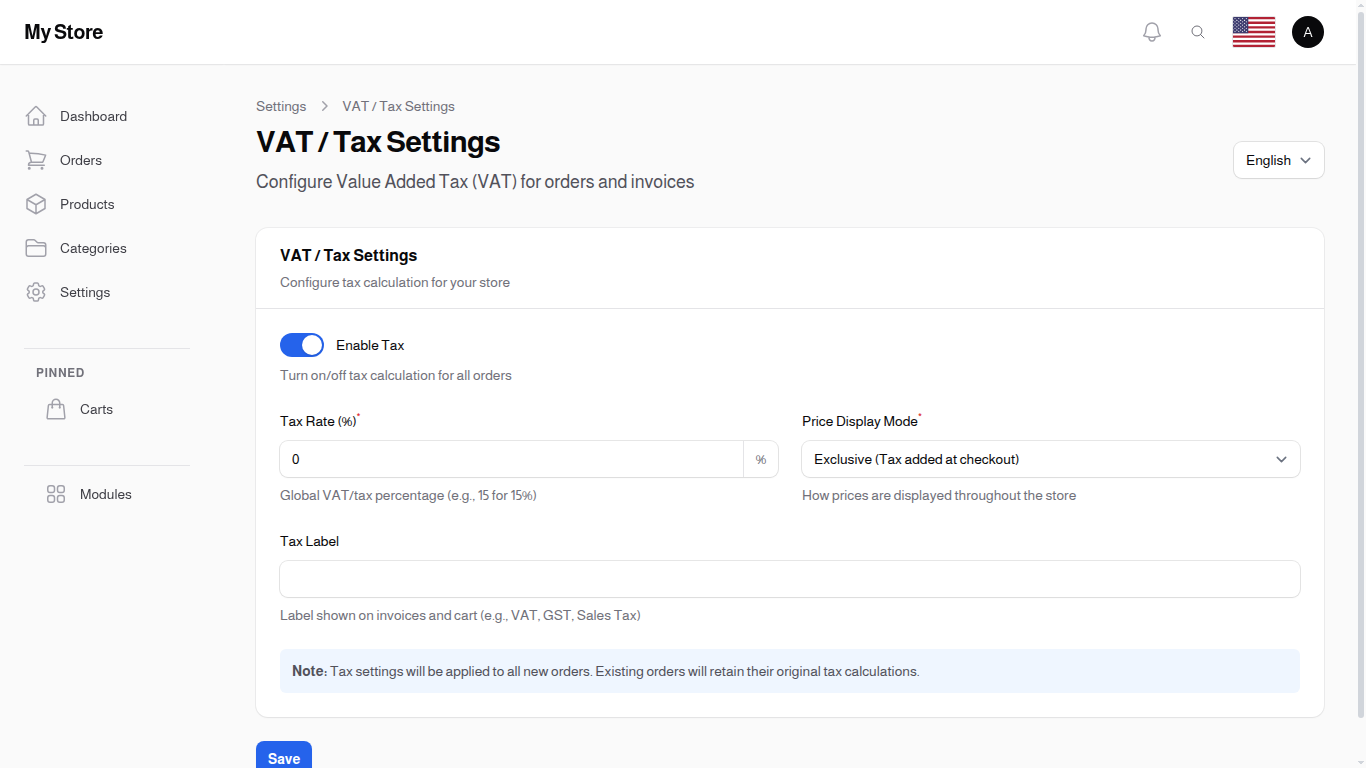Click the Settings breadcrumb link
This screenshot has width=1366, height=768.
pyautogui.click(x=281, y=106)
